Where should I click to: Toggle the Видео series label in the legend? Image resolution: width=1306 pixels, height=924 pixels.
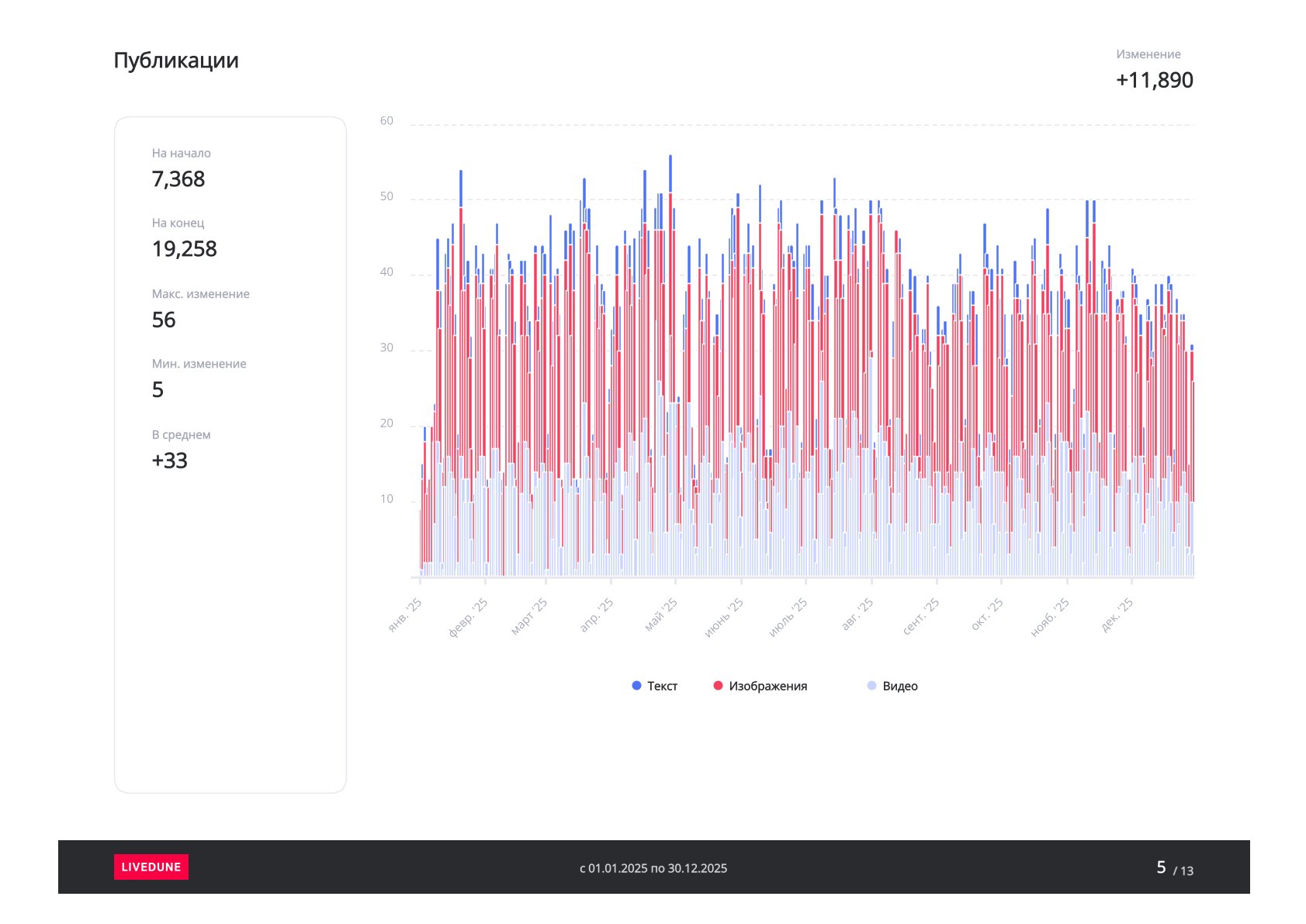pyautogui.click(x=900, y=686)
